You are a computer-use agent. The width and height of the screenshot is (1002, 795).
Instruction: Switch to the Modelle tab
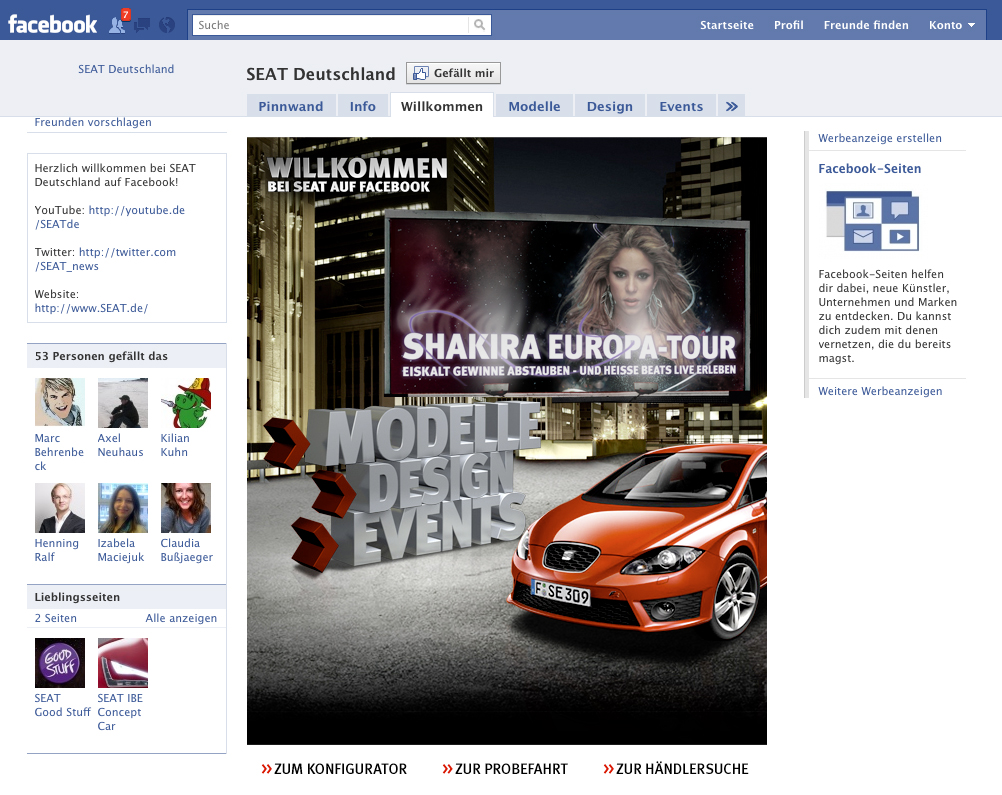click(x=534, y=106)
